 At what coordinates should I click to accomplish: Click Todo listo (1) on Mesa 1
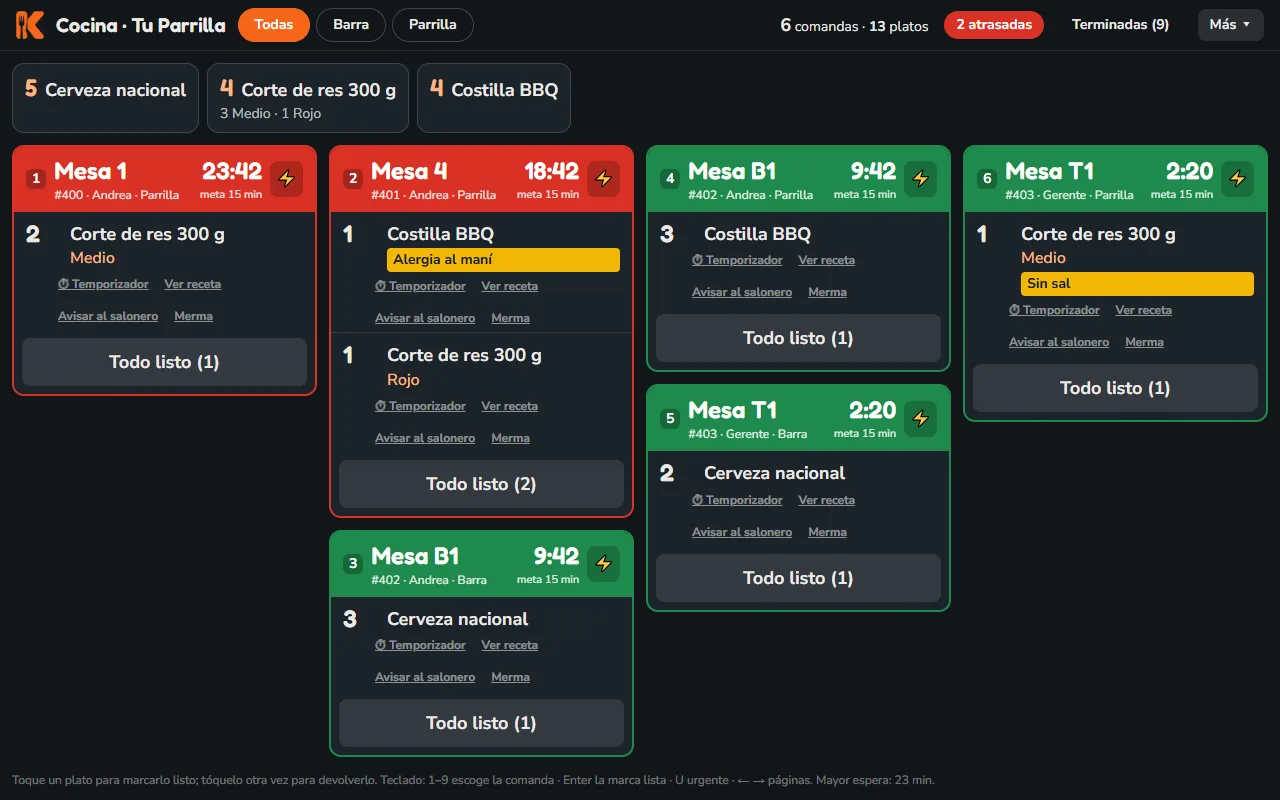pos(165,362)
